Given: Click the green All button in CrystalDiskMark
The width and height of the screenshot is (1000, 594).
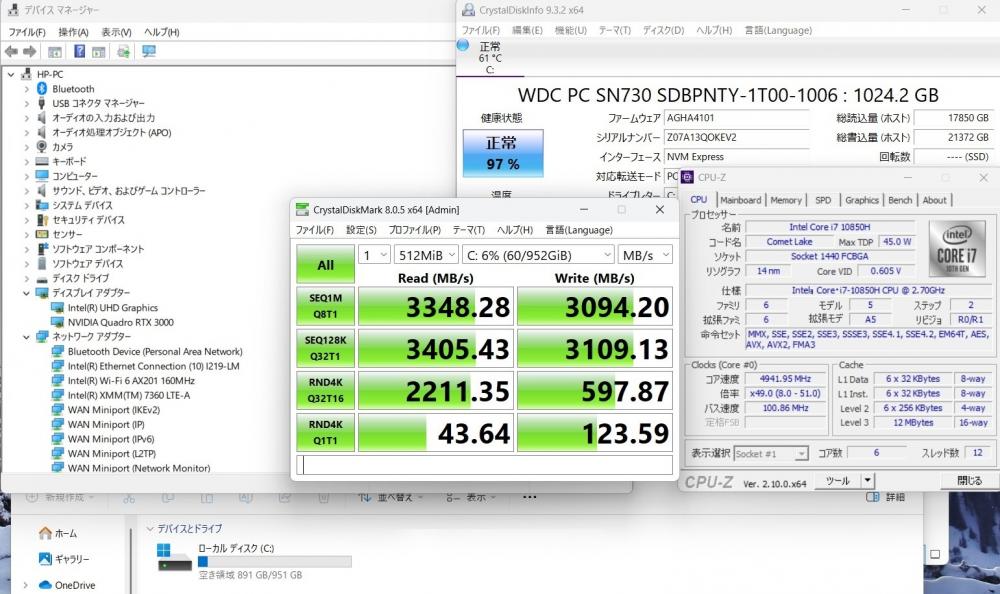Looking at the screenshot, I should pos(325,265).
